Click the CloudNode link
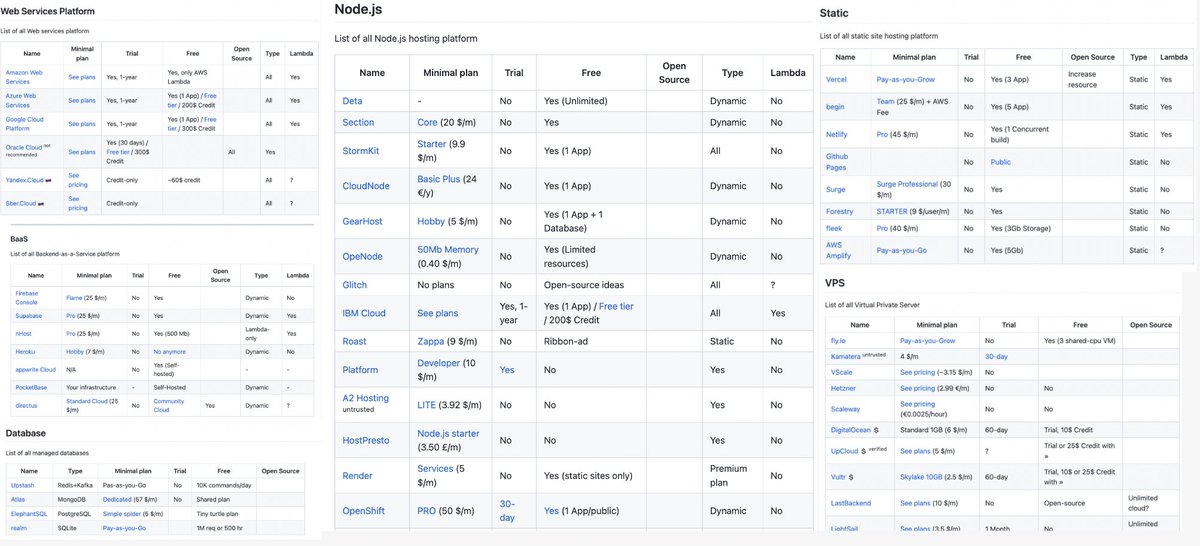 366,185
